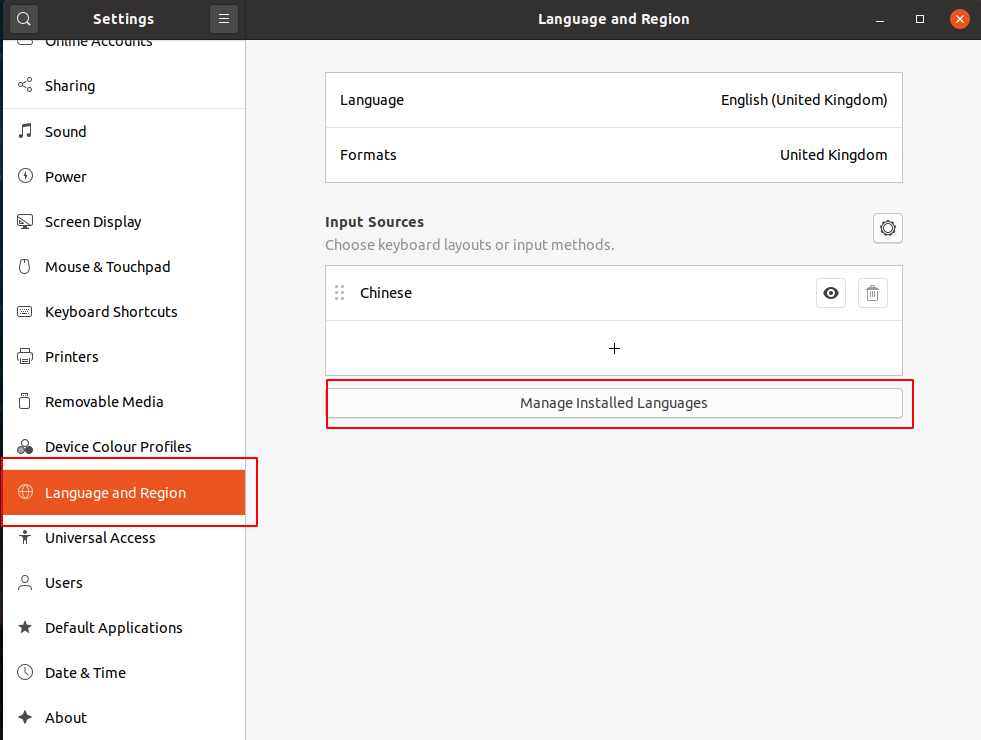Change the Language setting row
981x740 pixels.
tap(614, 100)
